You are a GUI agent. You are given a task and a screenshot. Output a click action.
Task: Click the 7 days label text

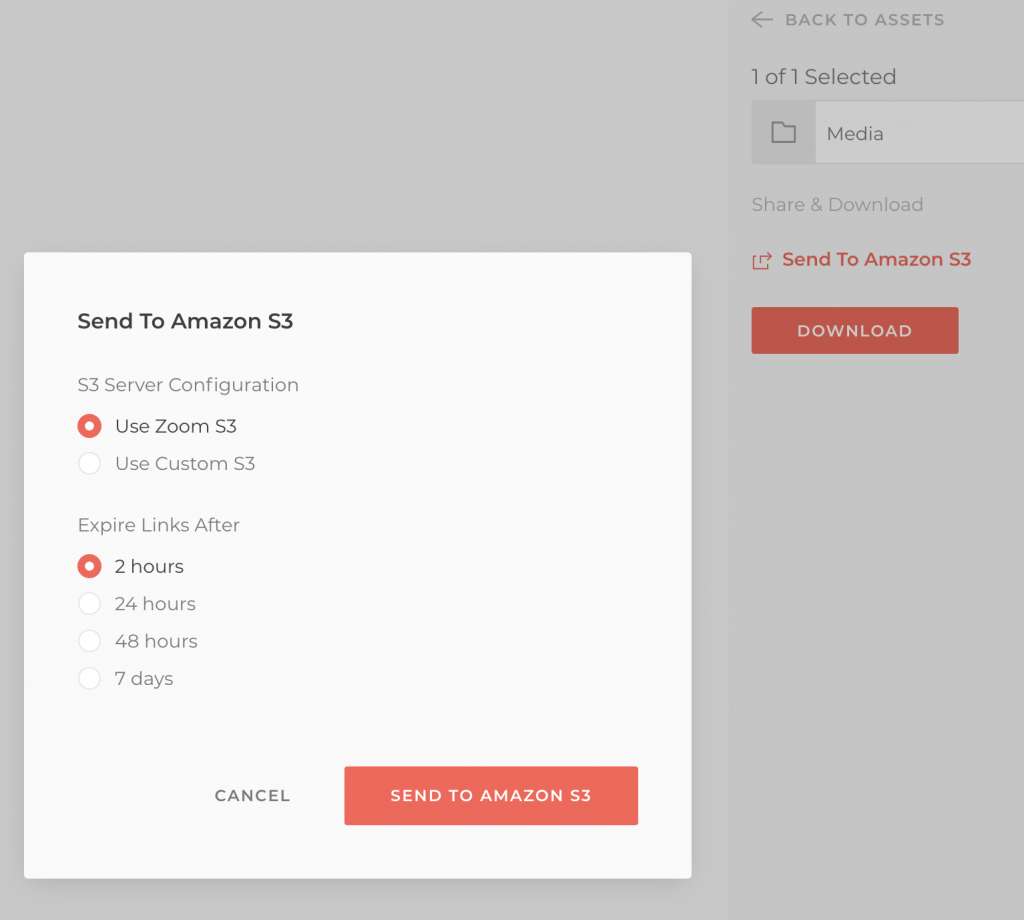pyautogui.click(x=144, y=679)
